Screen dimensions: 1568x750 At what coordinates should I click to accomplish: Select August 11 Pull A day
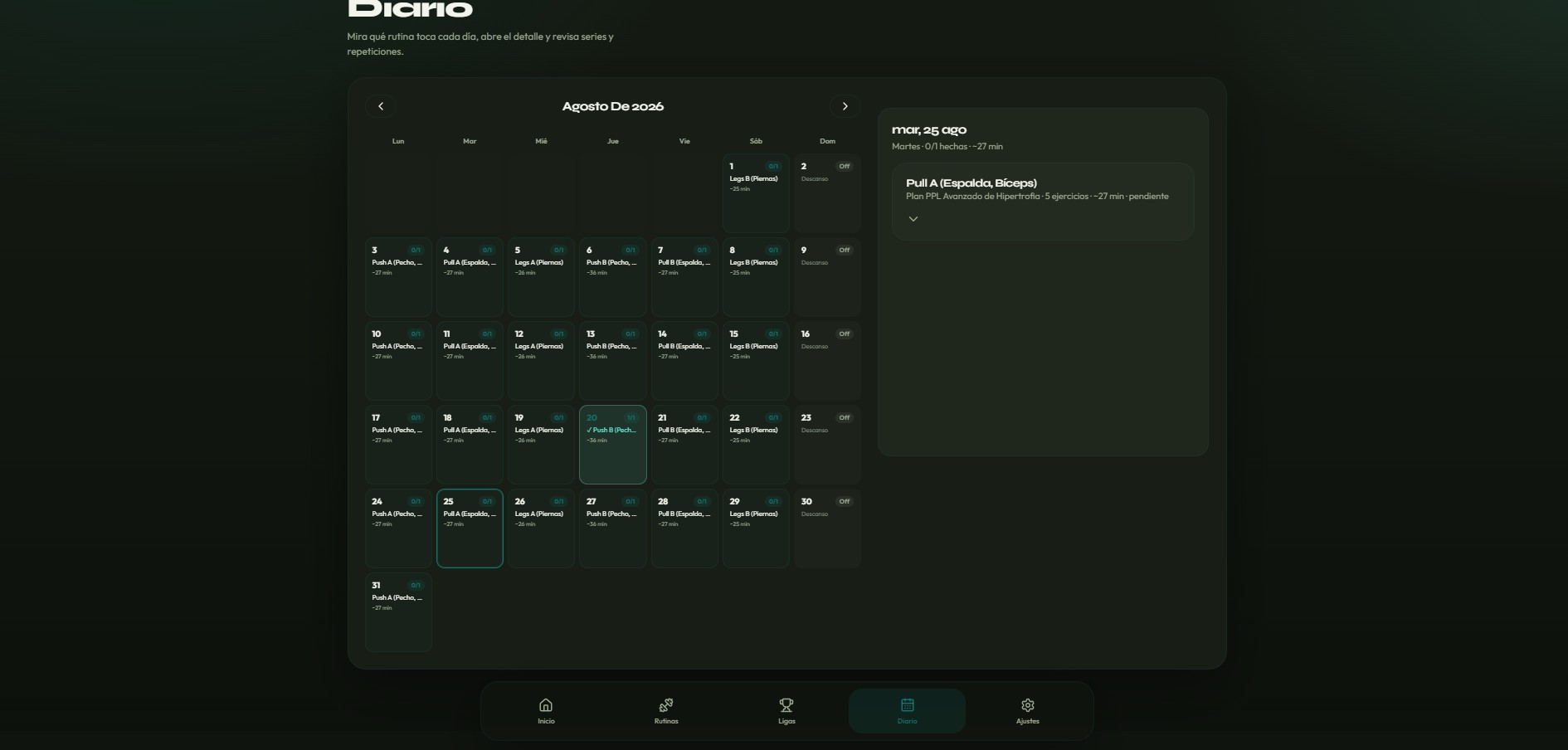click(x=470, y=361)
